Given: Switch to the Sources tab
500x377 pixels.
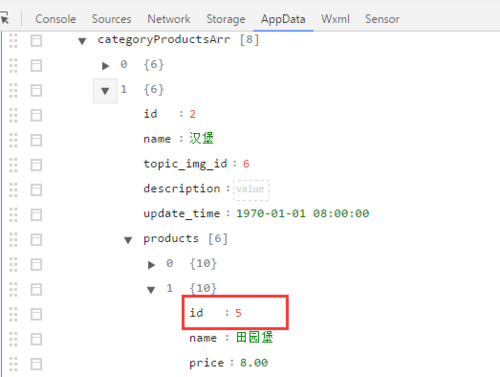Looking at the screenshot, I should click(x=112, y=19).
